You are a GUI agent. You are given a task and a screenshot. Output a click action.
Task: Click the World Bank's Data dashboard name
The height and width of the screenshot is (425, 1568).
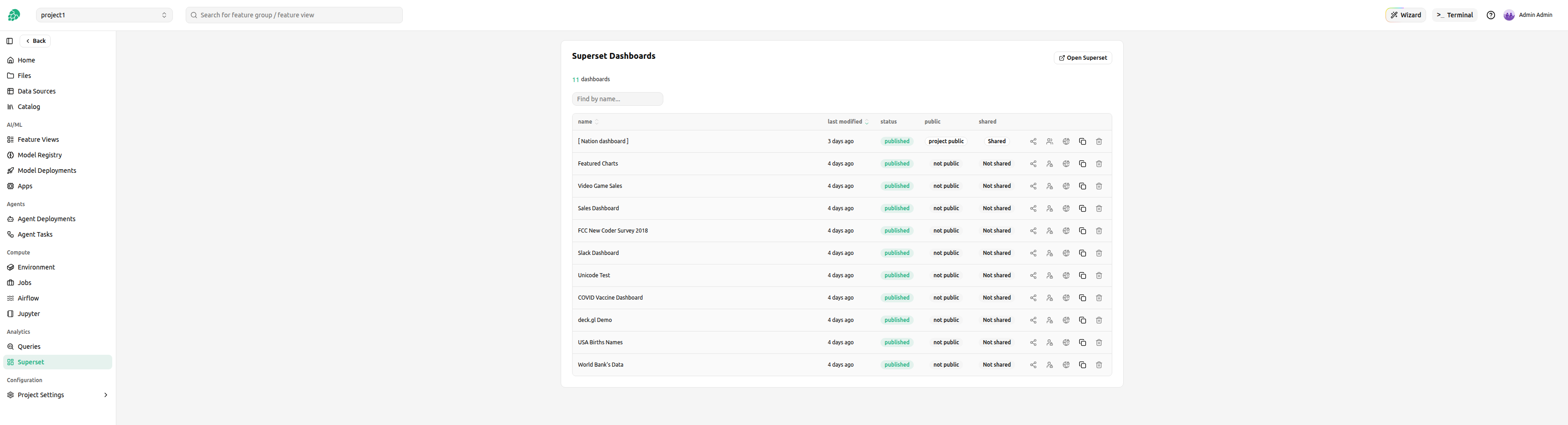click(x=600, y=365)
